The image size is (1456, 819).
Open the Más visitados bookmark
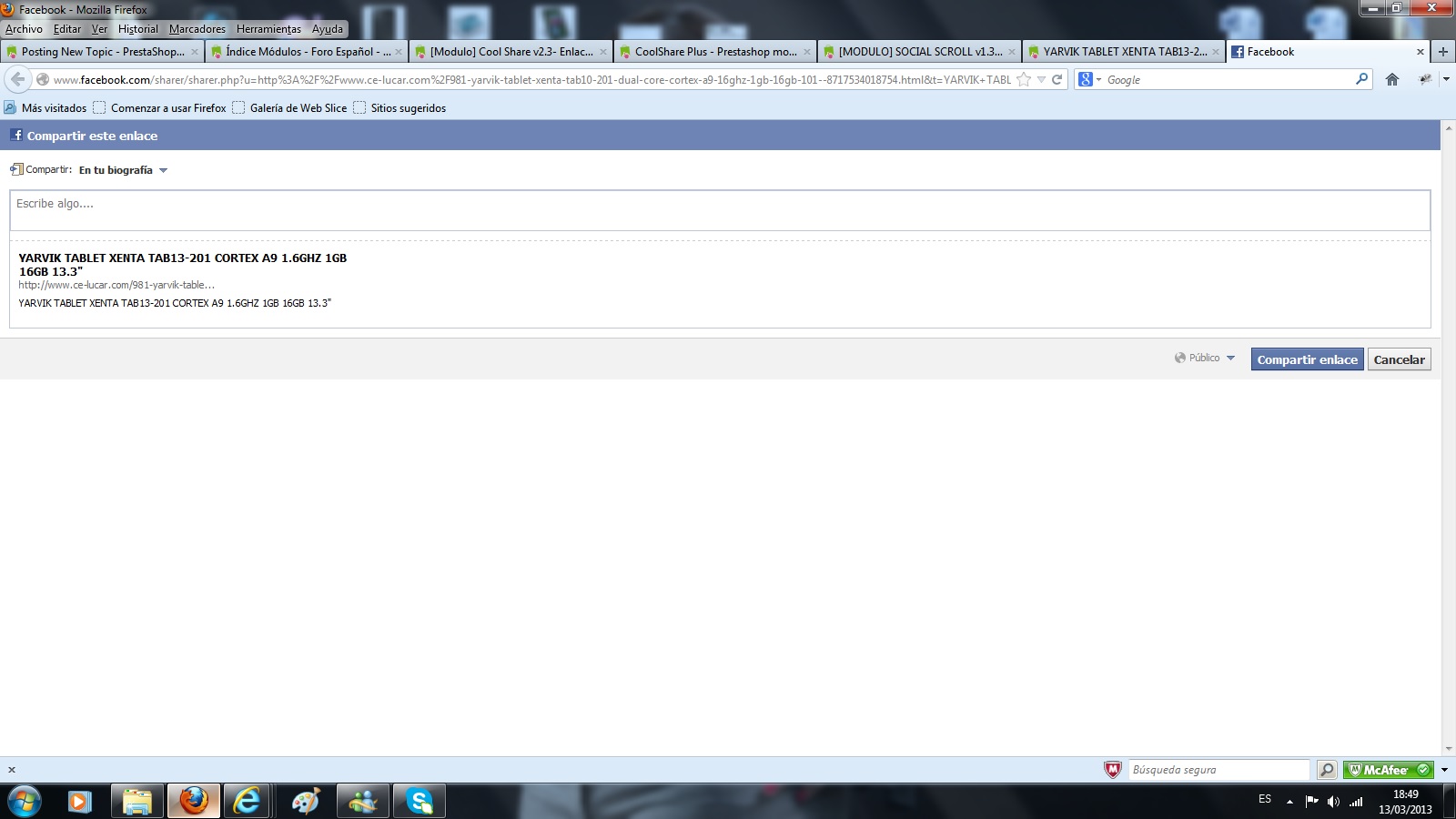tap(45, 108)
